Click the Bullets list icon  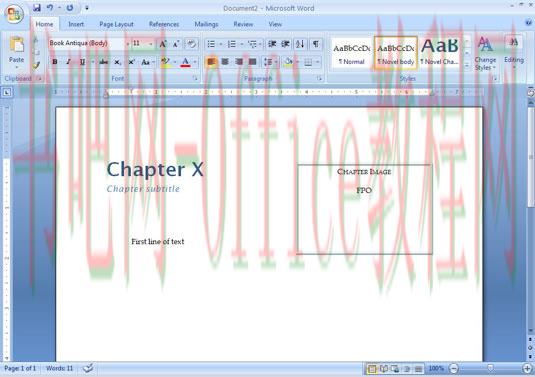pyautogui.click(x=211, y=44)
